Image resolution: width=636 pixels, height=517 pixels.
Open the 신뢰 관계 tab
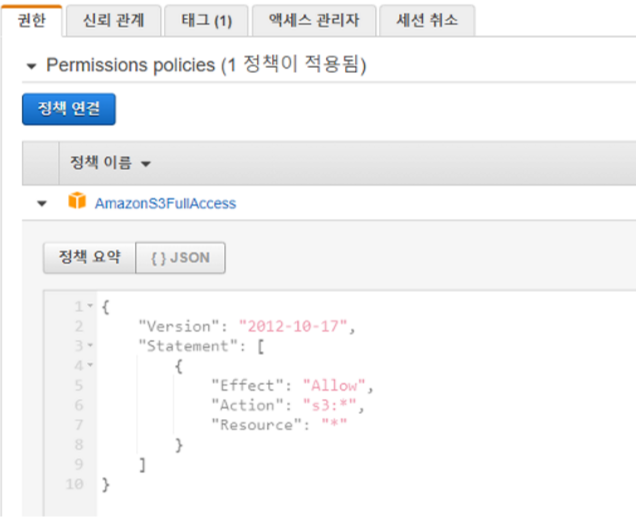(114, 21)
